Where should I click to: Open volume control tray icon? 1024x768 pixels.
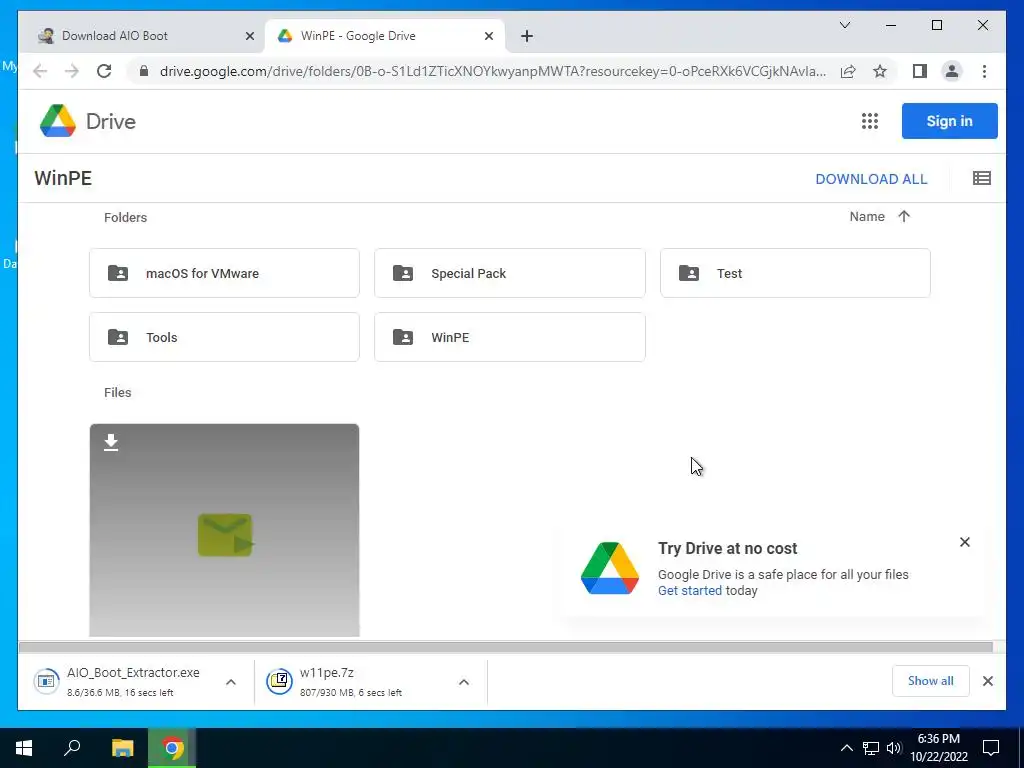pos(894,748)
